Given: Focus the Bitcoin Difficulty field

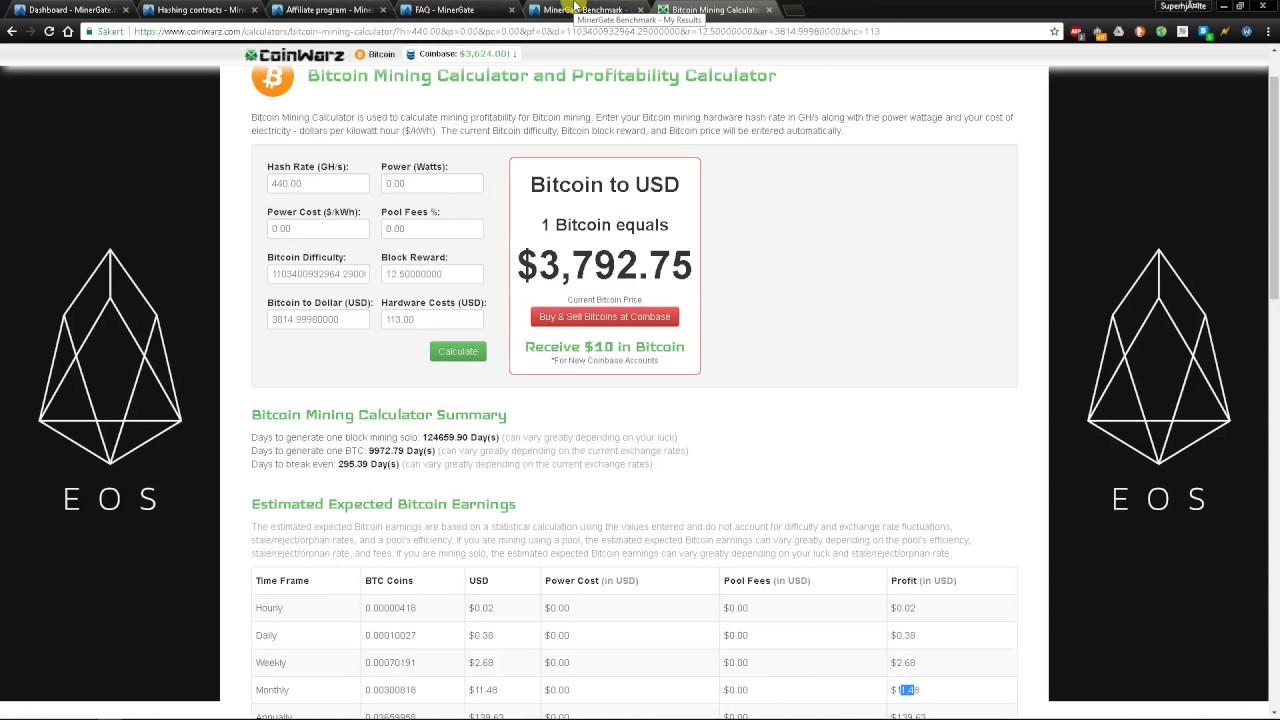Looking at the screenshot, I should point(318,274).
